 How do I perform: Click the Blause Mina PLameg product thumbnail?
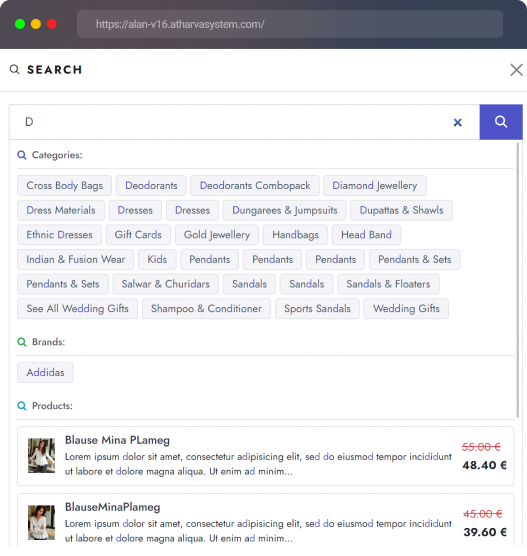41,456
